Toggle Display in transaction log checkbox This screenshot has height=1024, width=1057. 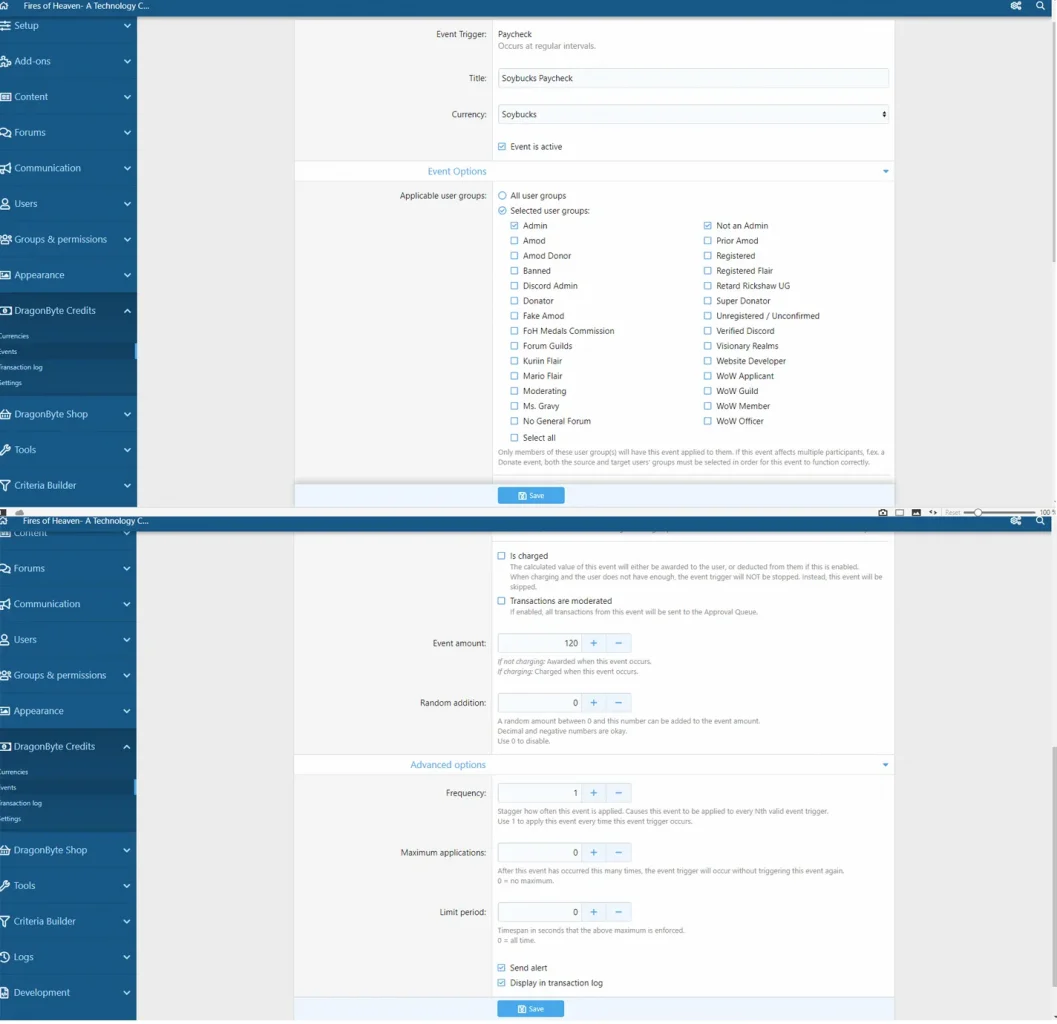point(502,984)
